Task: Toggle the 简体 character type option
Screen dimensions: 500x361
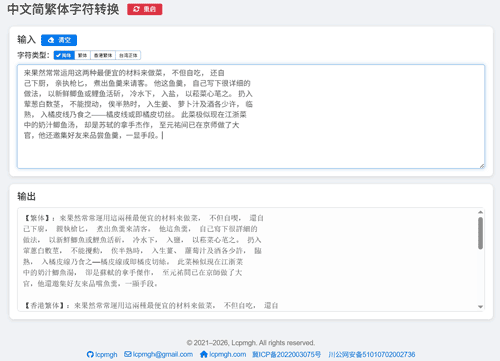Action: (x=64, y=55)
